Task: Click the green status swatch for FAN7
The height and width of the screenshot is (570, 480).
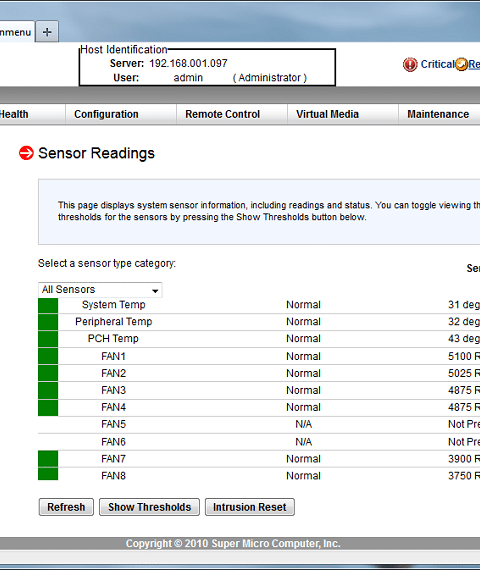Action: point(48,459)
